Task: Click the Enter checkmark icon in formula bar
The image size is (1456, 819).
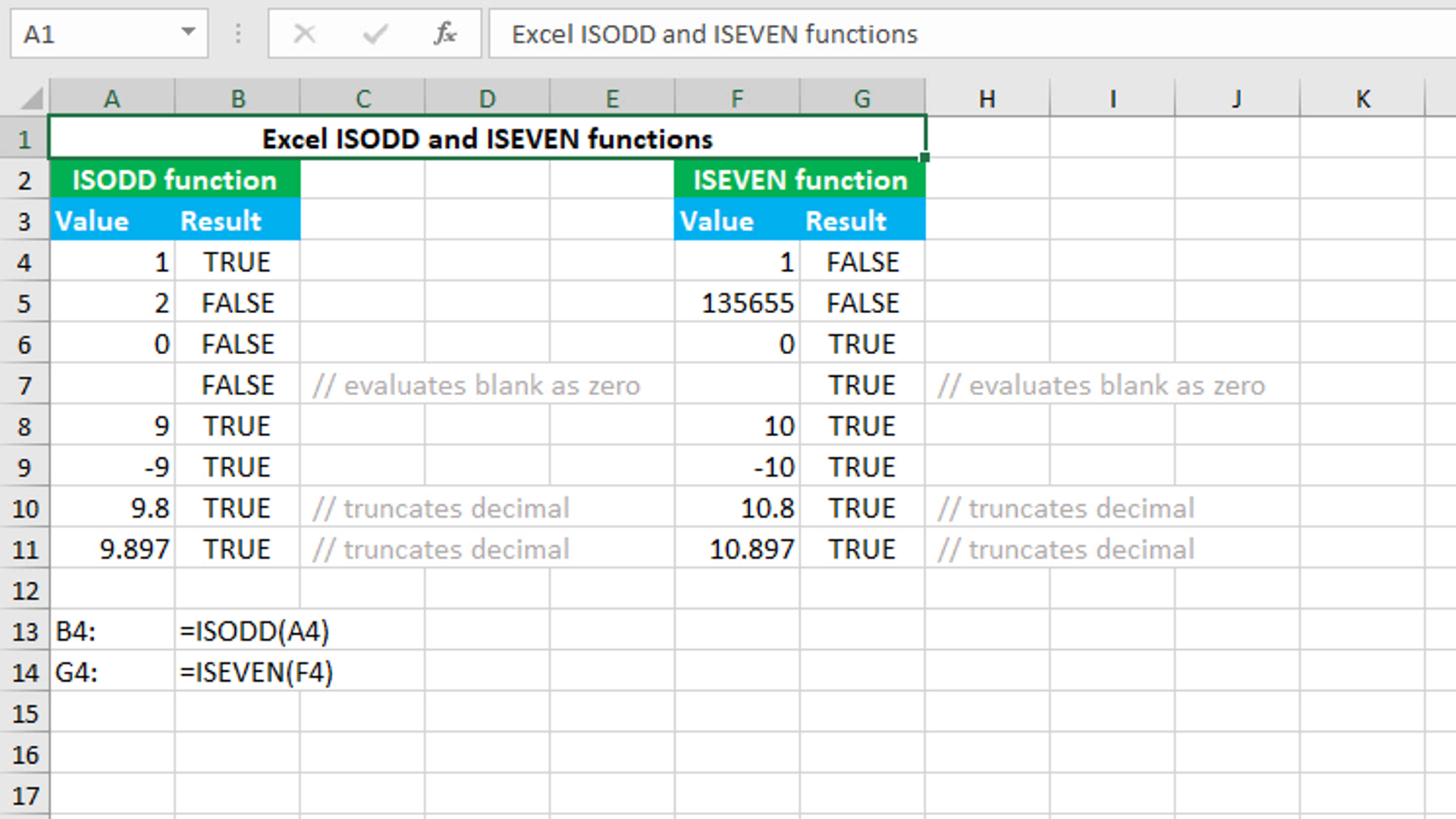Action: 375,34
